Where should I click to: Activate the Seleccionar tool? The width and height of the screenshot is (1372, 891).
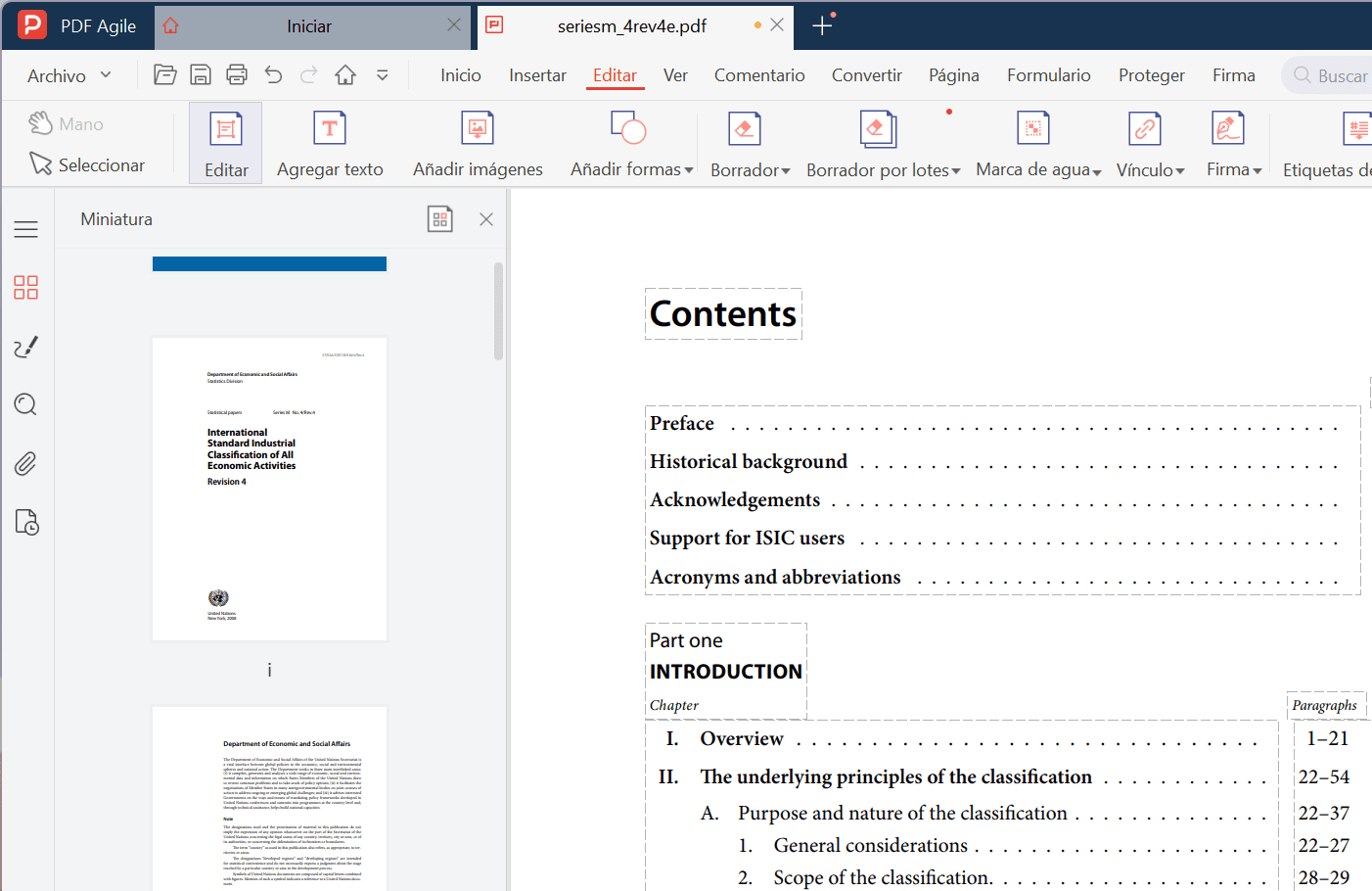click(88, 164)
